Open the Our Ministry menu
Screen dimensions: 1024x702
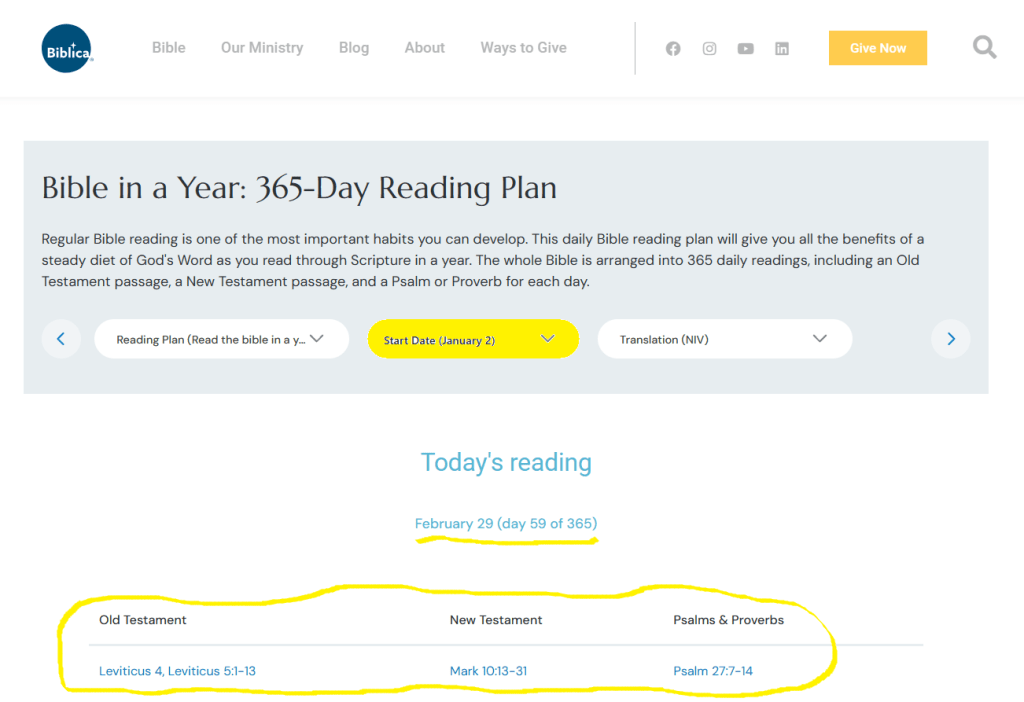point(262,47)
